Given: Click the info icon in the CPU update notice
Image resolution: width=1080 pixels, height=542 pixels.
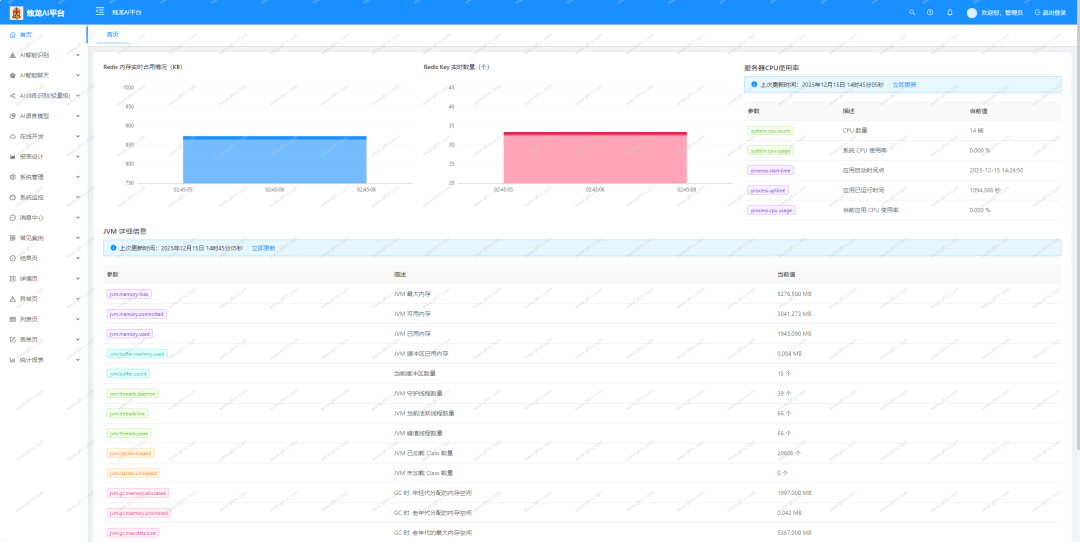Looking at the screenshot, I should (754, 85).
